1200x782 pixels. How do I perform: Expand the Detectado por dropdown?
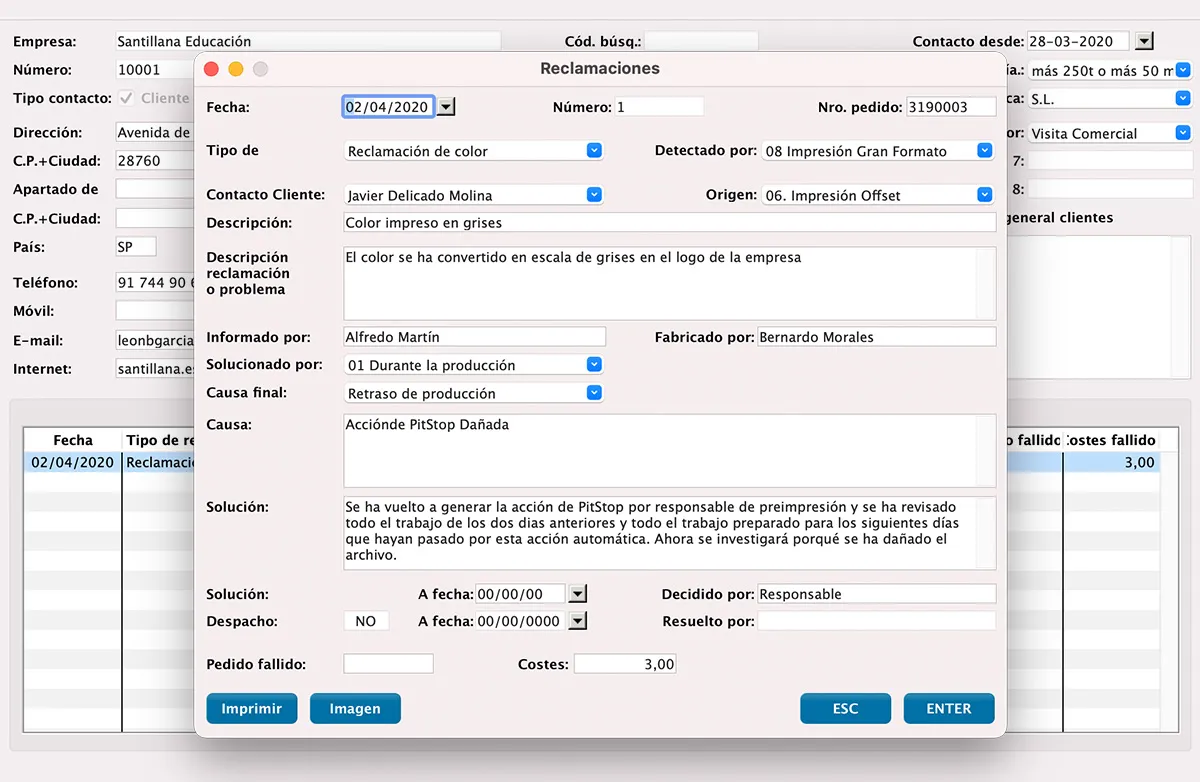(984, 151)
